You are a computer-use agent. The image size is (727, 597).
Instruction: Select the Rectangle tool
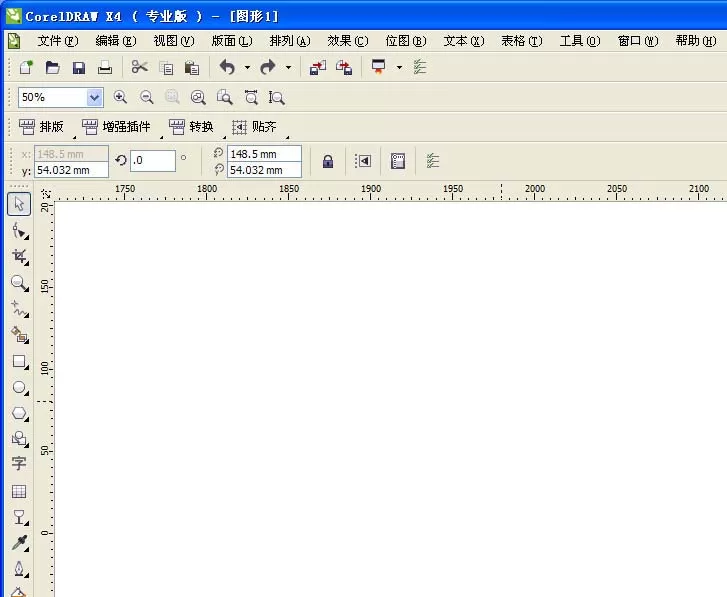click(19, 361)
